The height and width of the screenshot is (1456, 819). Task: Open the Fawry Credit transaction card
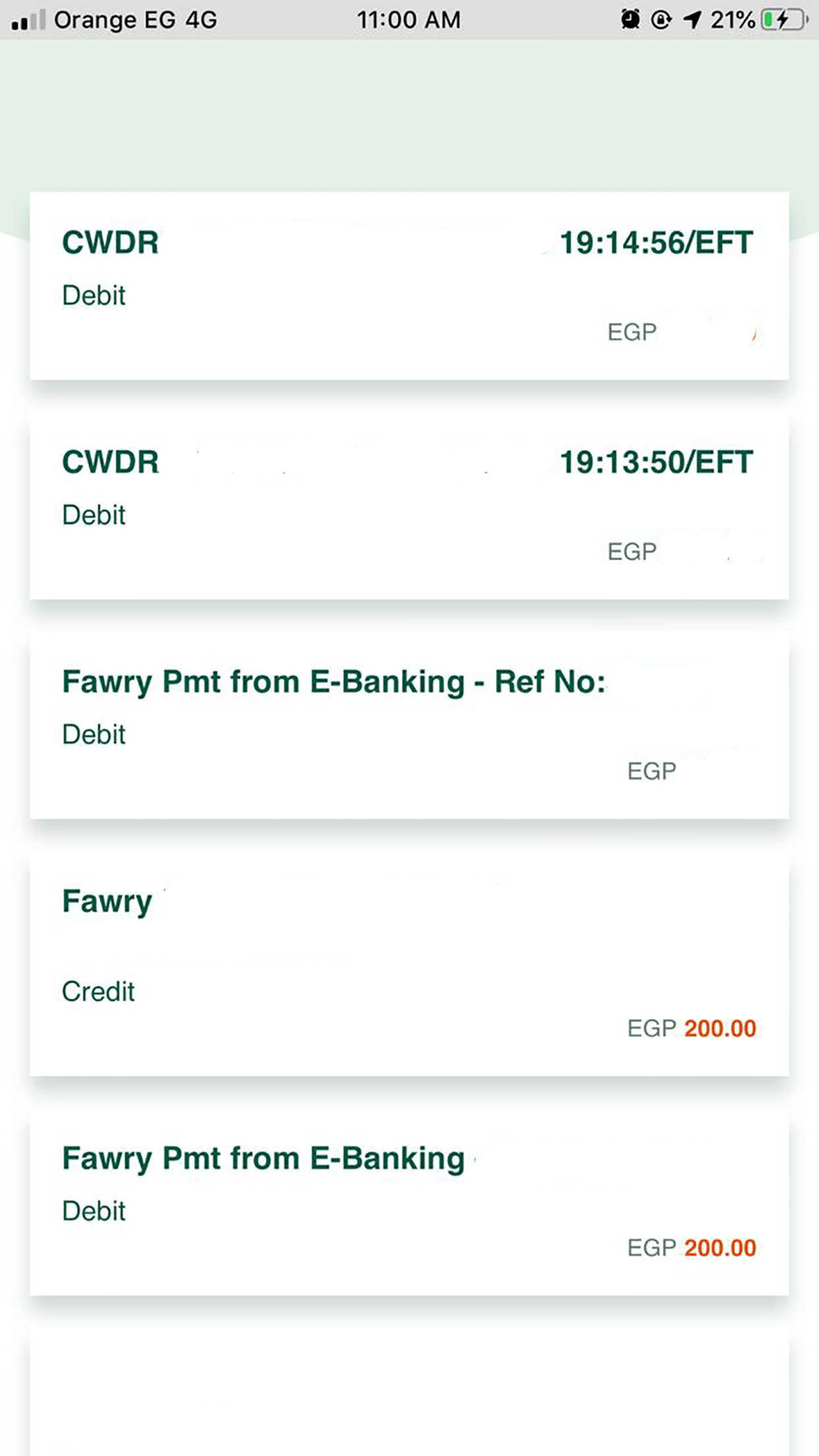click(x=409, y=963)
